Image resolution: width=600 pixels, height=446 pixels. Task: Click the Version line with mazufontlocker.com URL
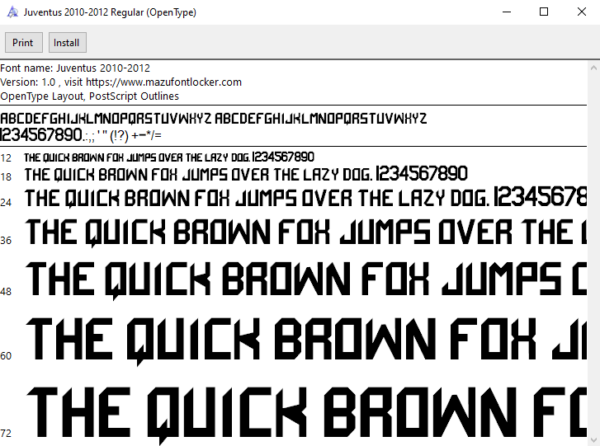121,82
